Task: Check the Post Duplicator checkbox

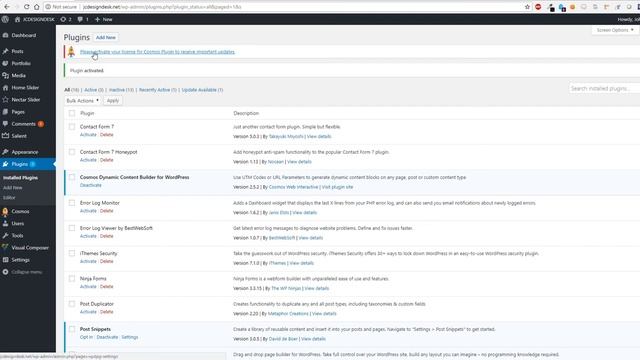Action: click(72, 304)
